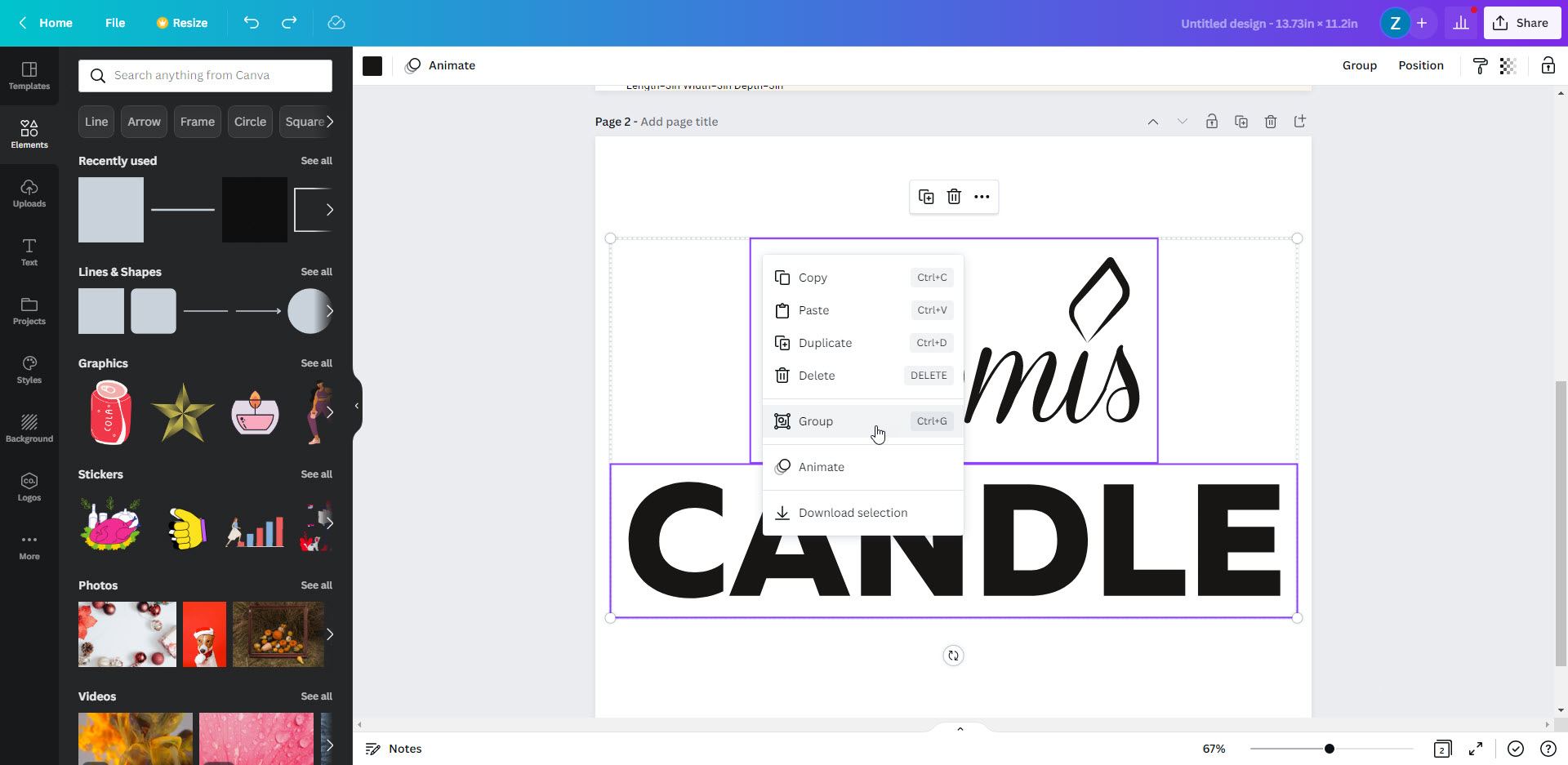Toggle the lock on the selected elements

[1548, 65]
